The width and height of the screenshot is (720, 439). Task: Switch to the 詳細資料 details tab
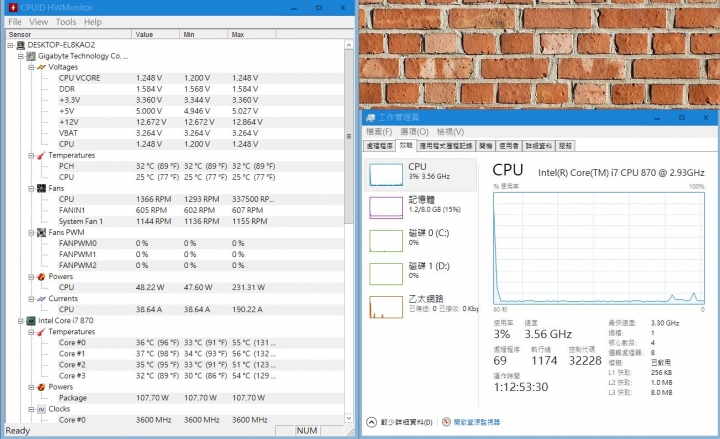click(x=539, y=146)
